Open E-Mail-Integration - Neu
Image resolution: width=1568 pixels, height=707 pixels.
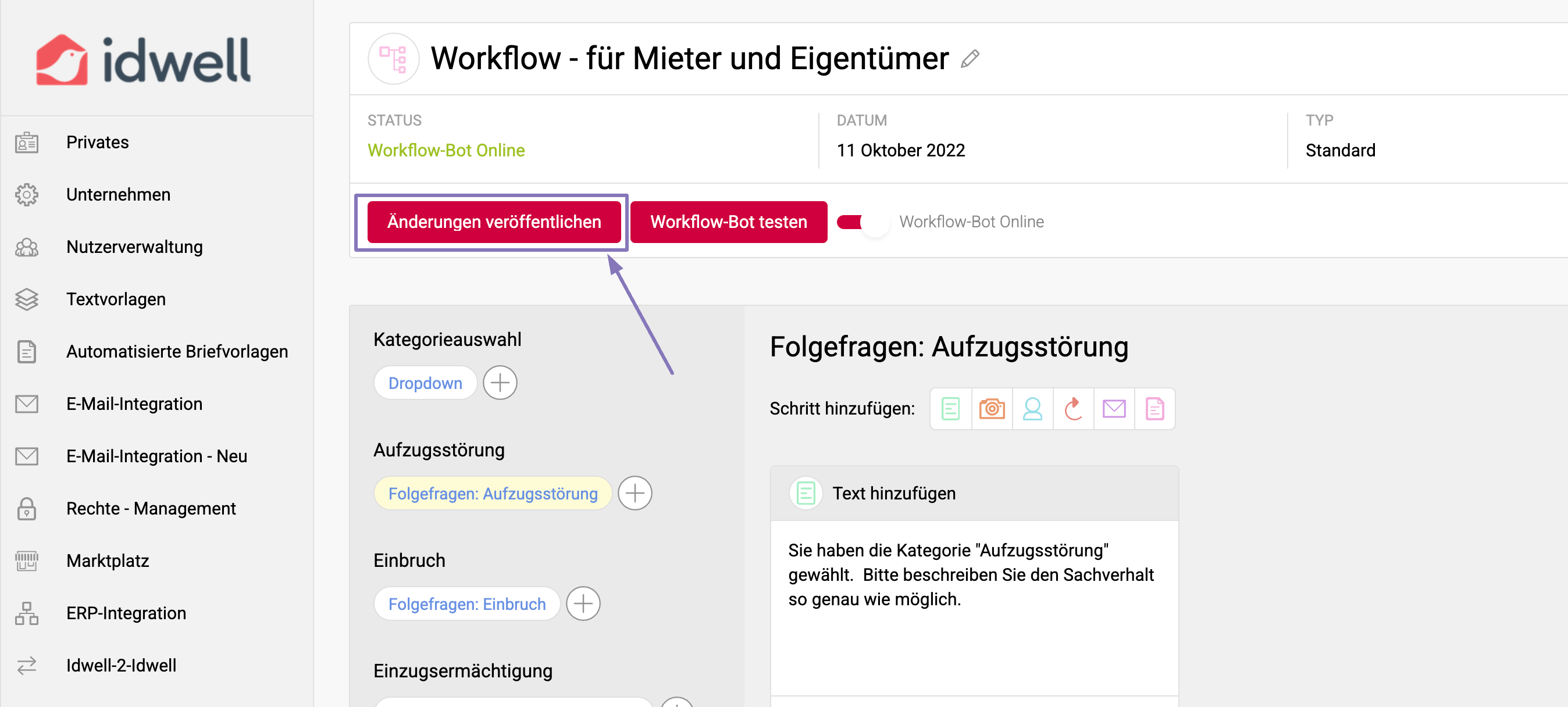point(156,456)
